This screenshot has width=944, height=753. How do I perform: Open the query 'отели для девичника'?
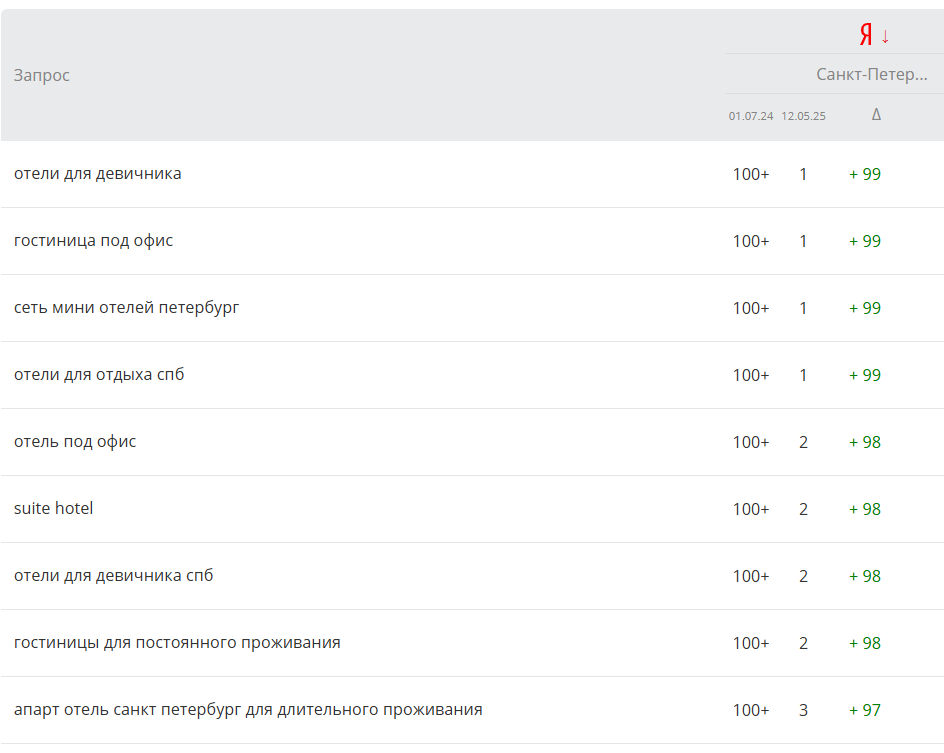point(98,174)
